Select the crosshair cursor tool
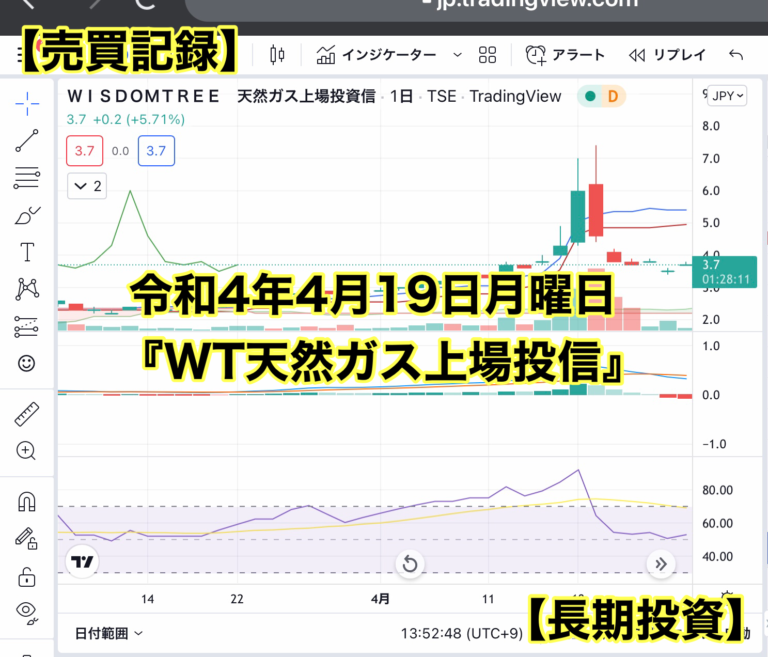Viewport: 768px width, 657px height. 27,103
